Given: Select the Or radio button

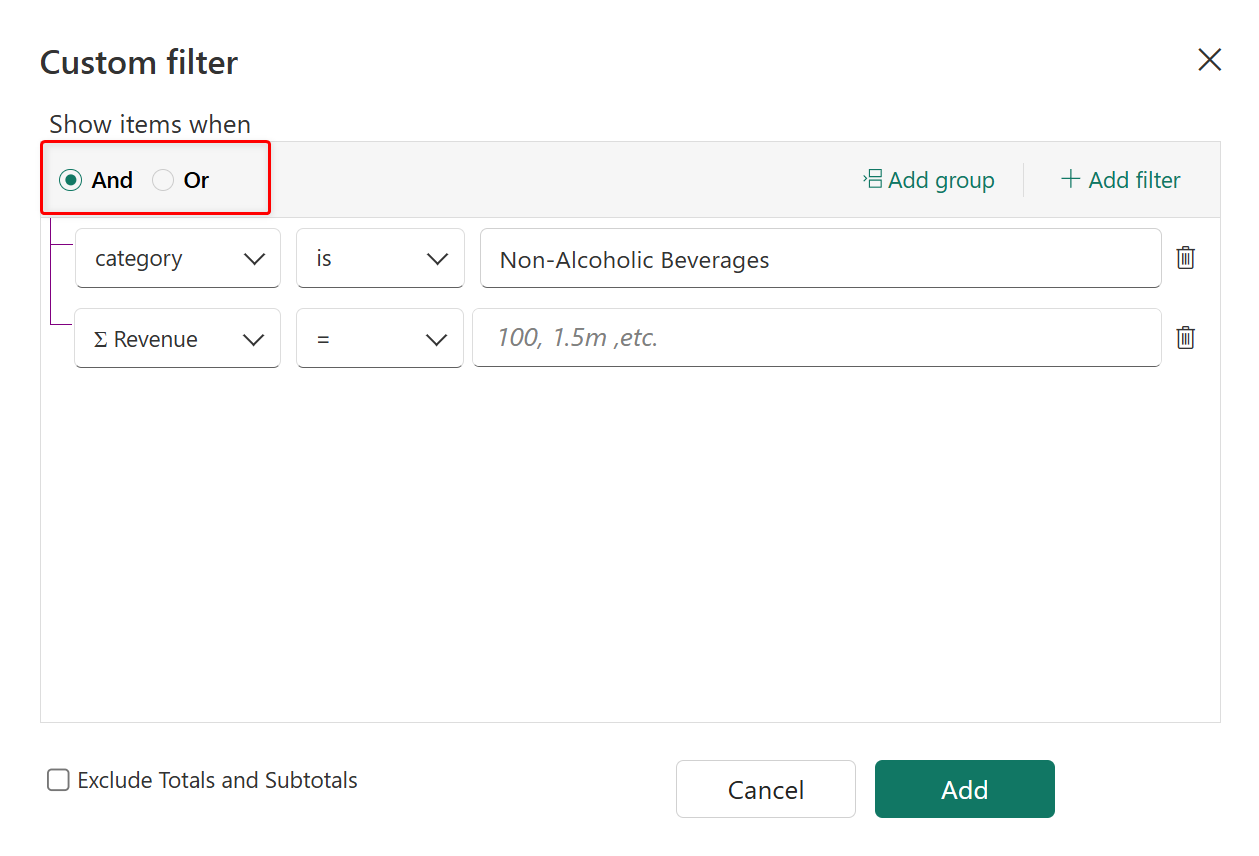Looking at the screenshot, I should coord(163,180).
